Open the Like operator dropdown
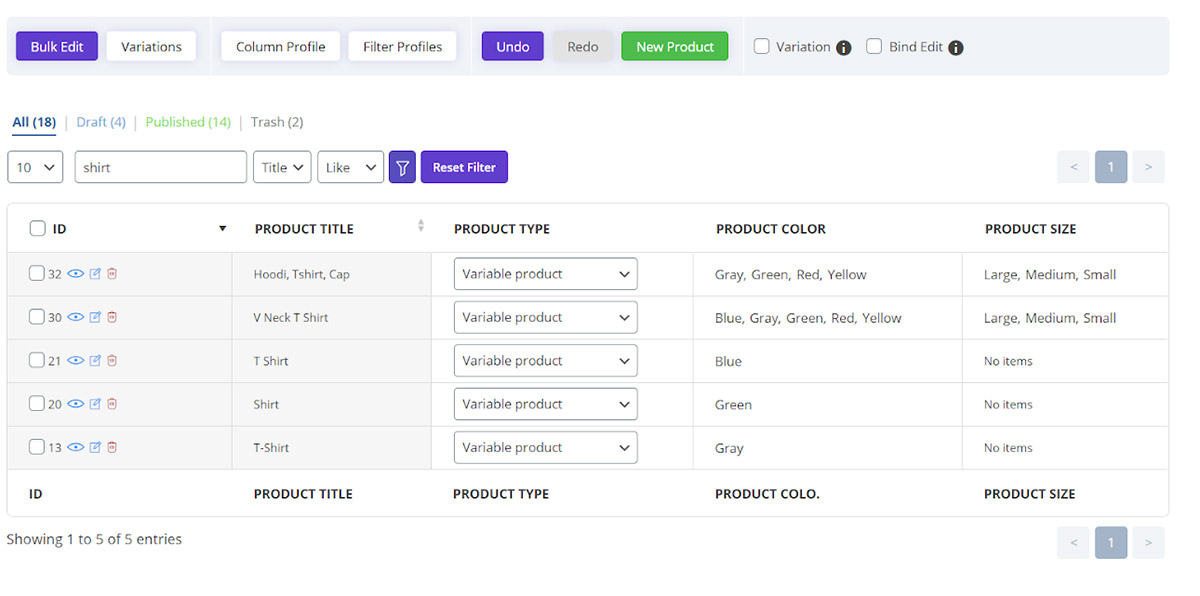 (351, 167)
